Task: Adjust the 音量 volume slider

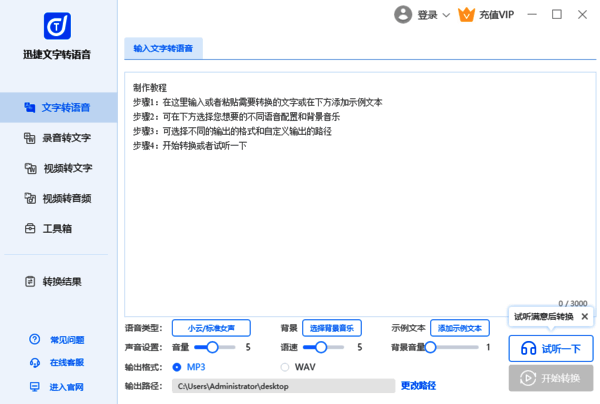Action: pos(215,347)
